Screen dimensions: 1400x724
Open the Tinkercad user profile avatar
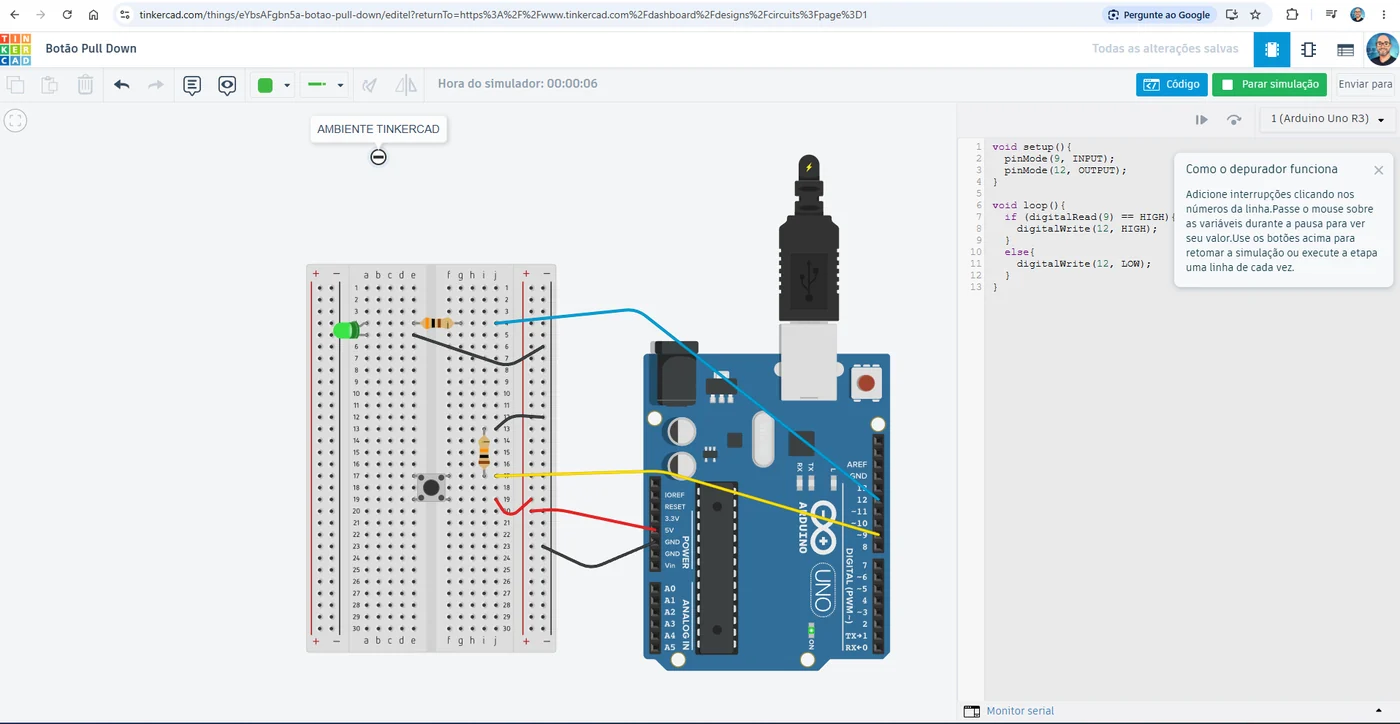tap(1382, 49)
